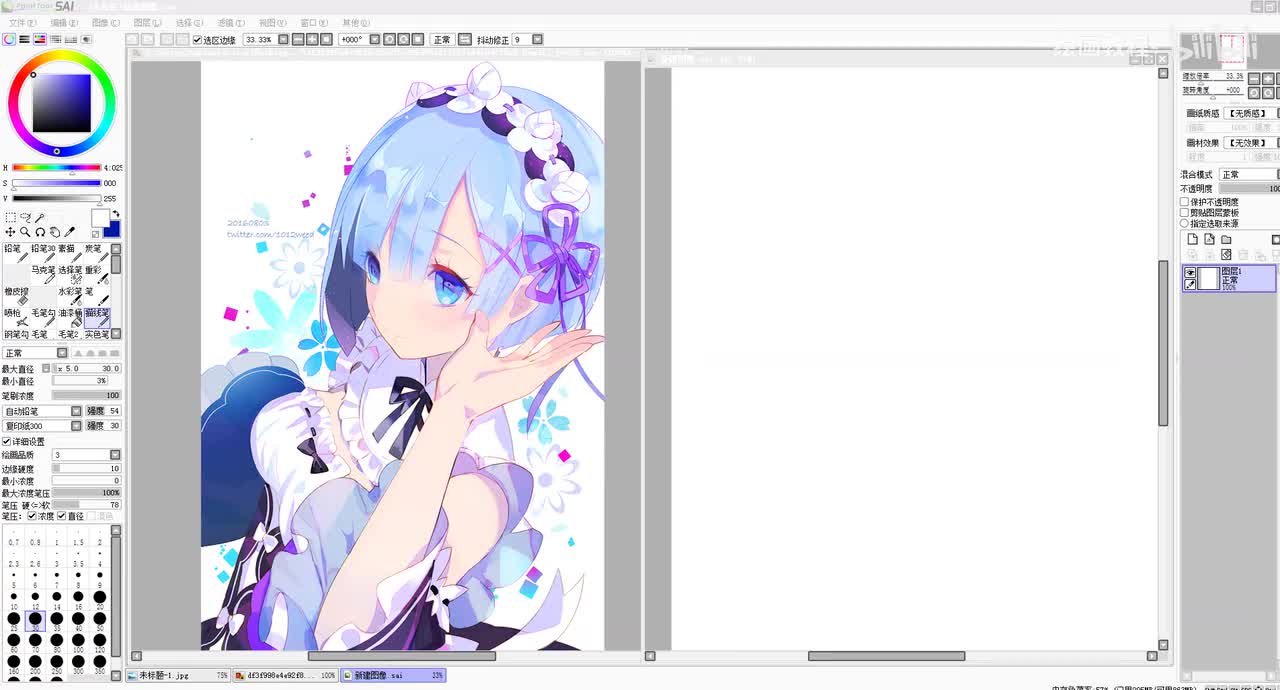Choose the 马克笔 marker brush
Viewport: 1280px width, 690px height.
(x=42, y=275)
